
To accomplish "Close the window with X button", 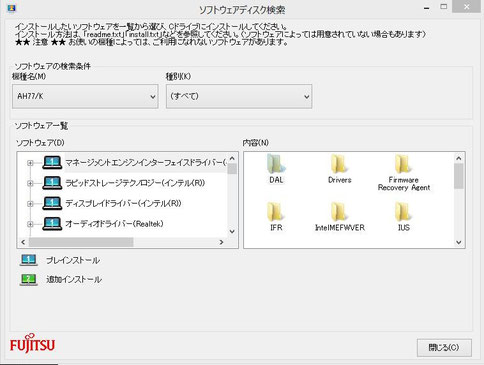I will pos(466,7).
